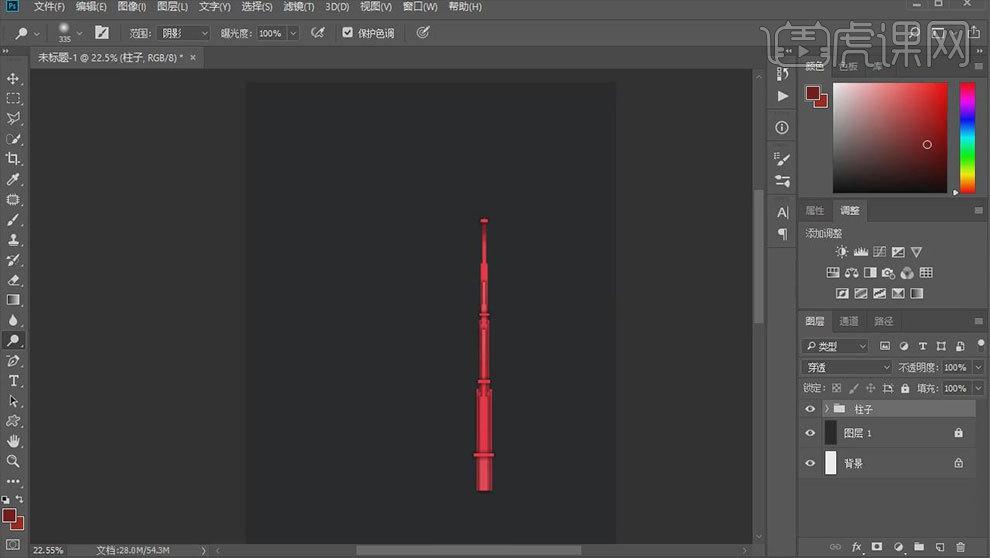Switch to the 属性 tab
Screen dimensions: 990x558
coord(815,211)
